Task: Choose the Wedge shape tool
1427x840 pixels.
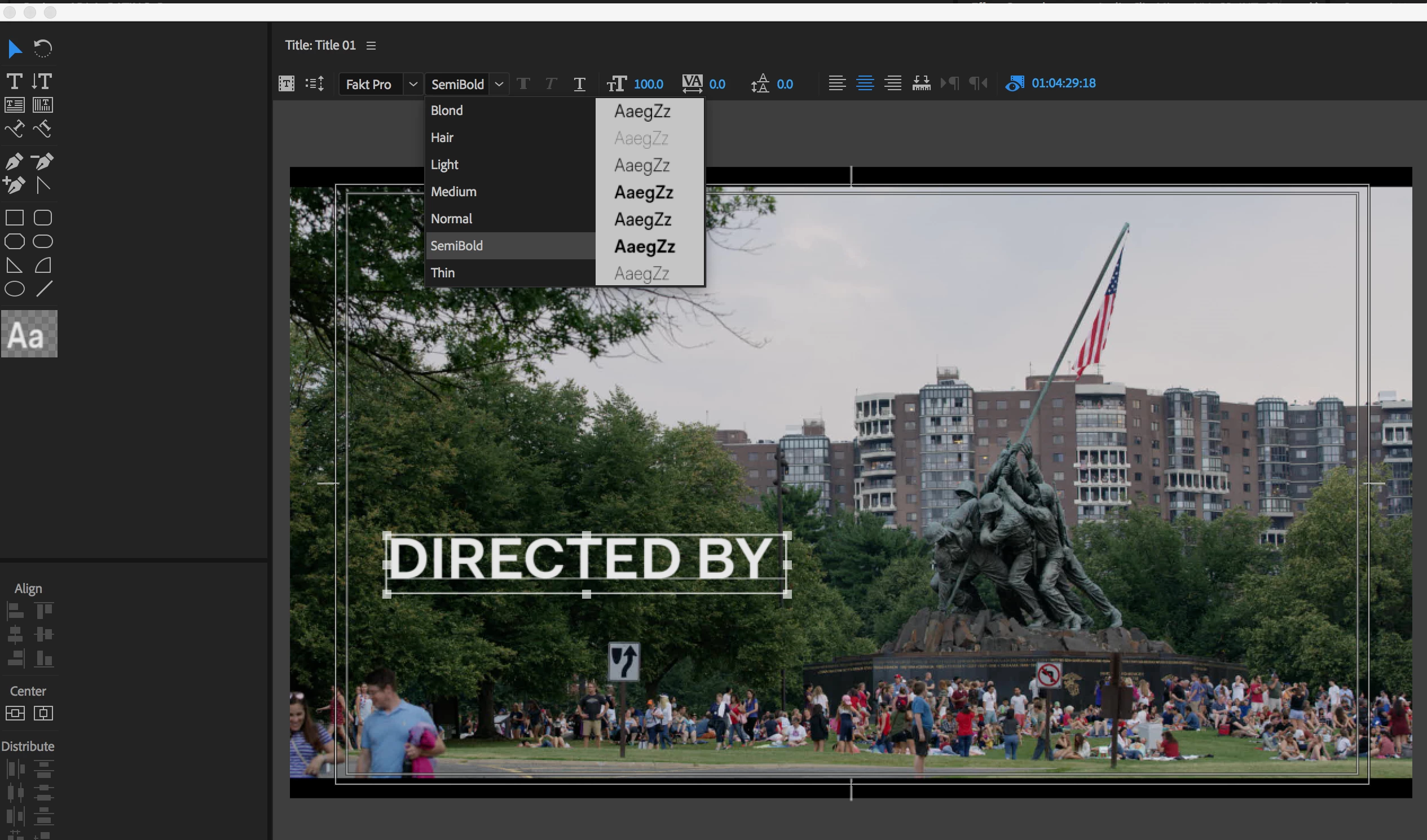Action: (x=14, y=266)
